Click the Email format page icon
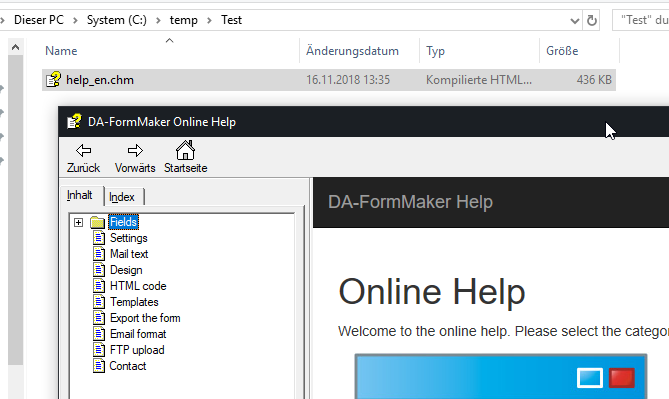The height and width of the screenshot is (399, 669). 99,334
